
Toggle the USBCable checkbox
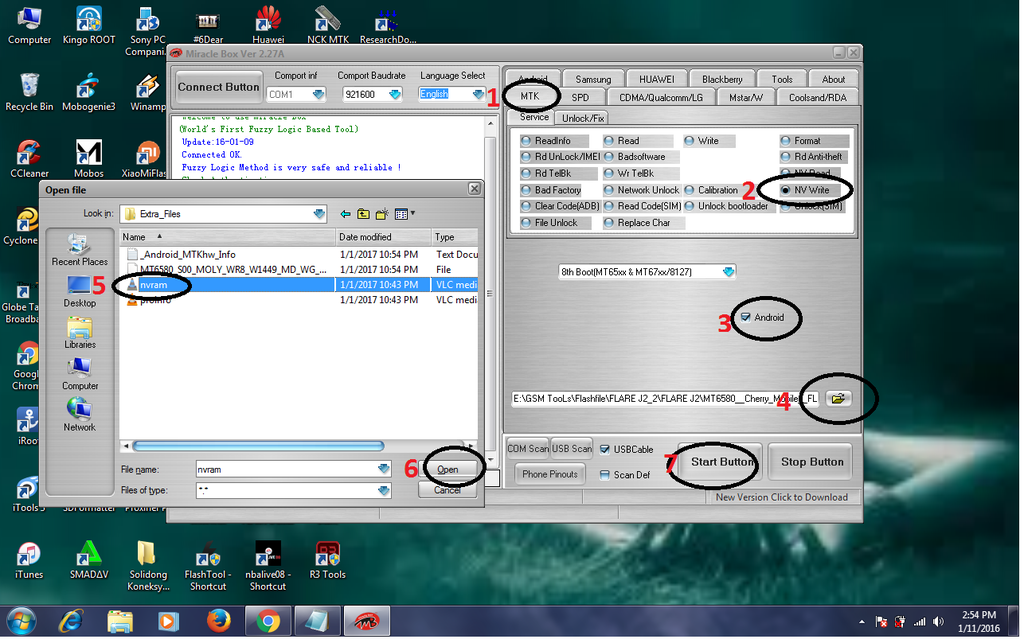[605, 449]
